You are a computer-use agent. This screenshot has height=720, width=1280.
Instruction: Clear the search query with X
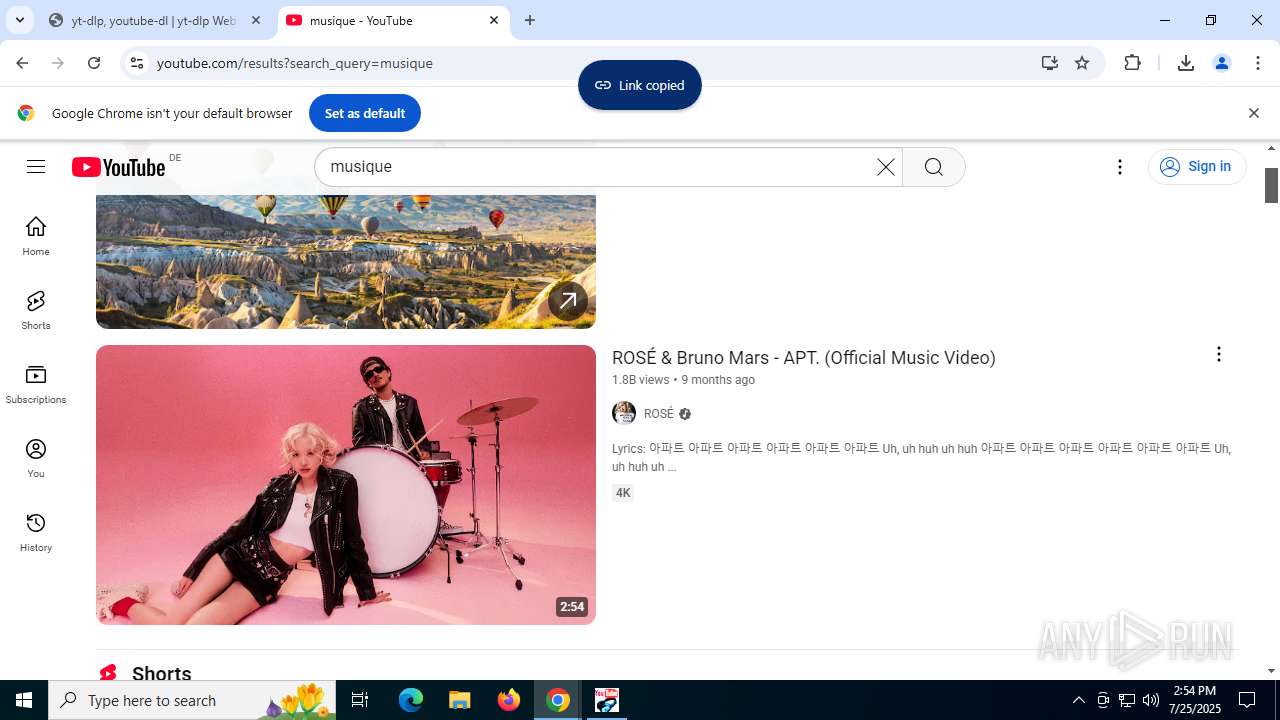click(x=886, y=167)
